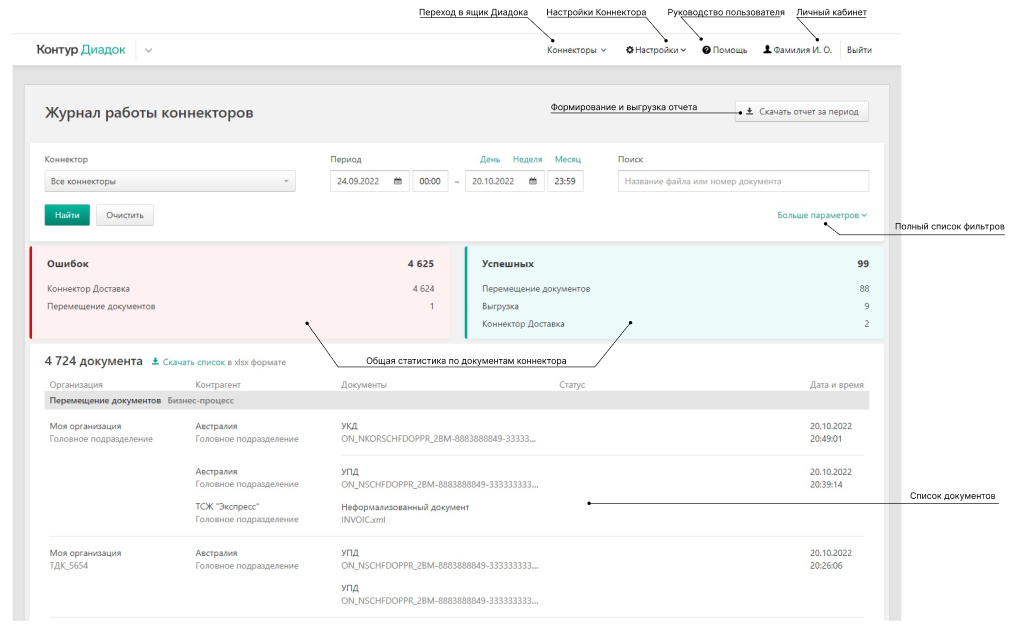Open calendar icon for start date
Image resolution: width=1015 pixels, height=629 pixels.
pyautogui.click(x=398, y=181)
